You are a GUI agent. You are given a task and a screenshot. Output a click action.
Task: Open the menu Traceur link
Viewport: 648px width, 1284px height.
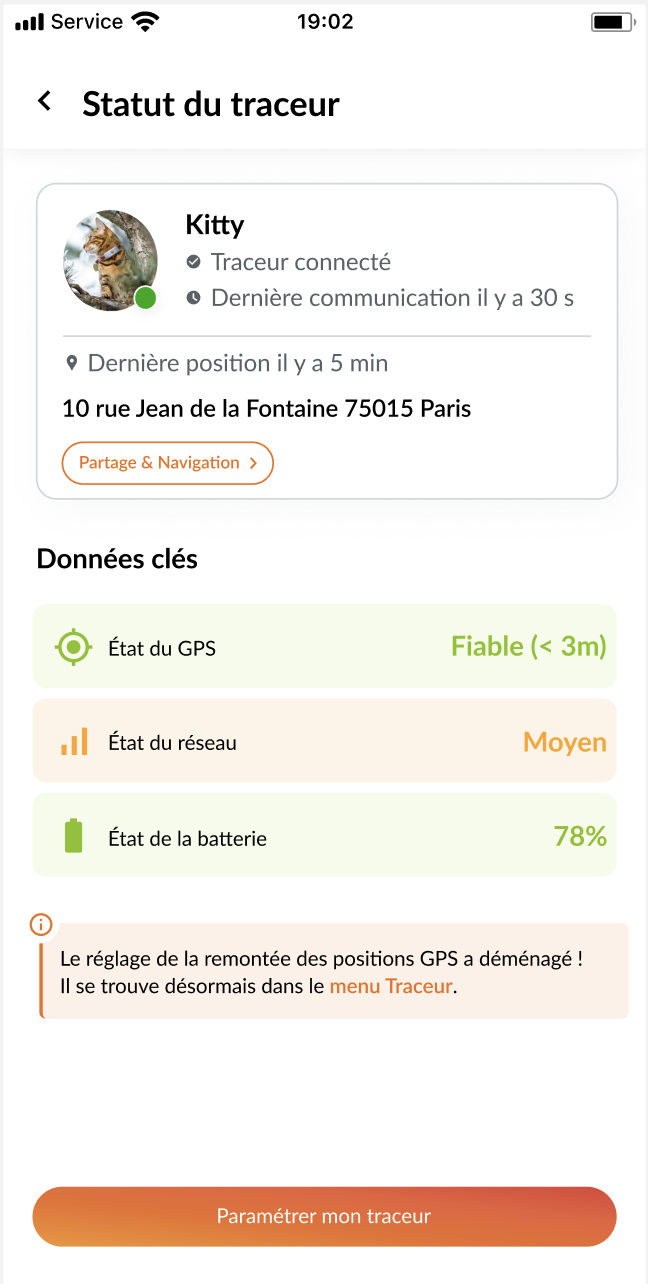point(391,987)
